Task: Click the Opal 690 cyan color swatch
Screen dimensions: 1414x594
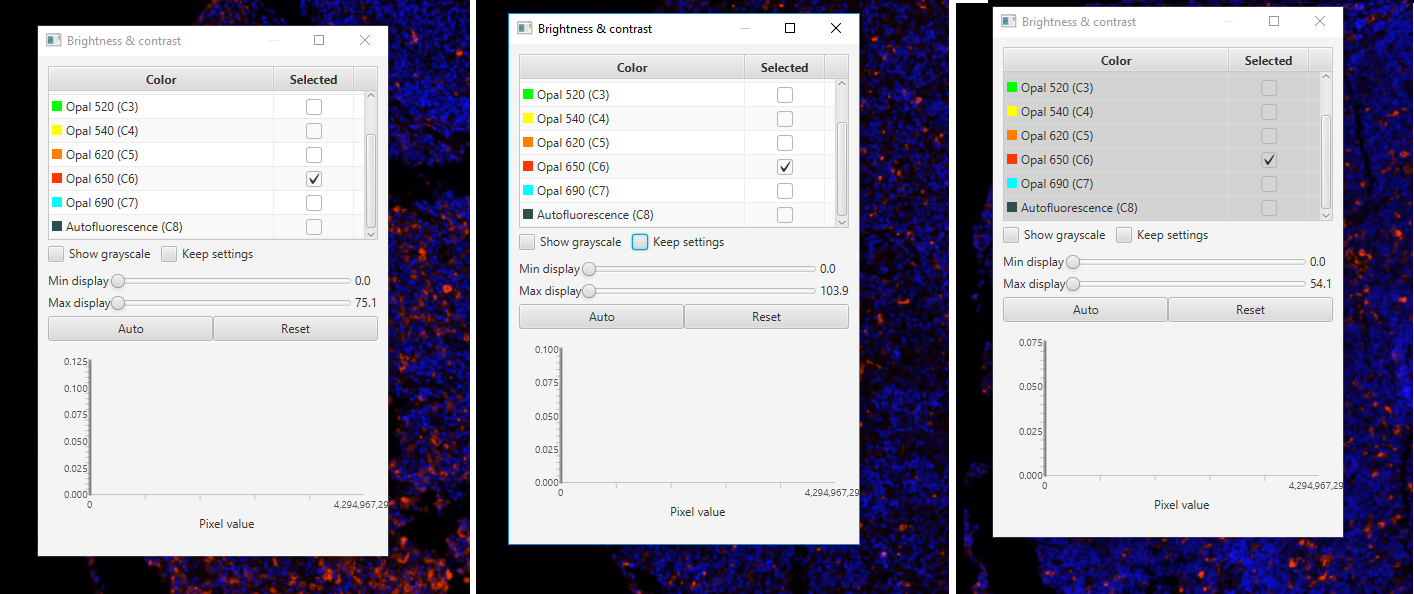Action: (56, 202)
